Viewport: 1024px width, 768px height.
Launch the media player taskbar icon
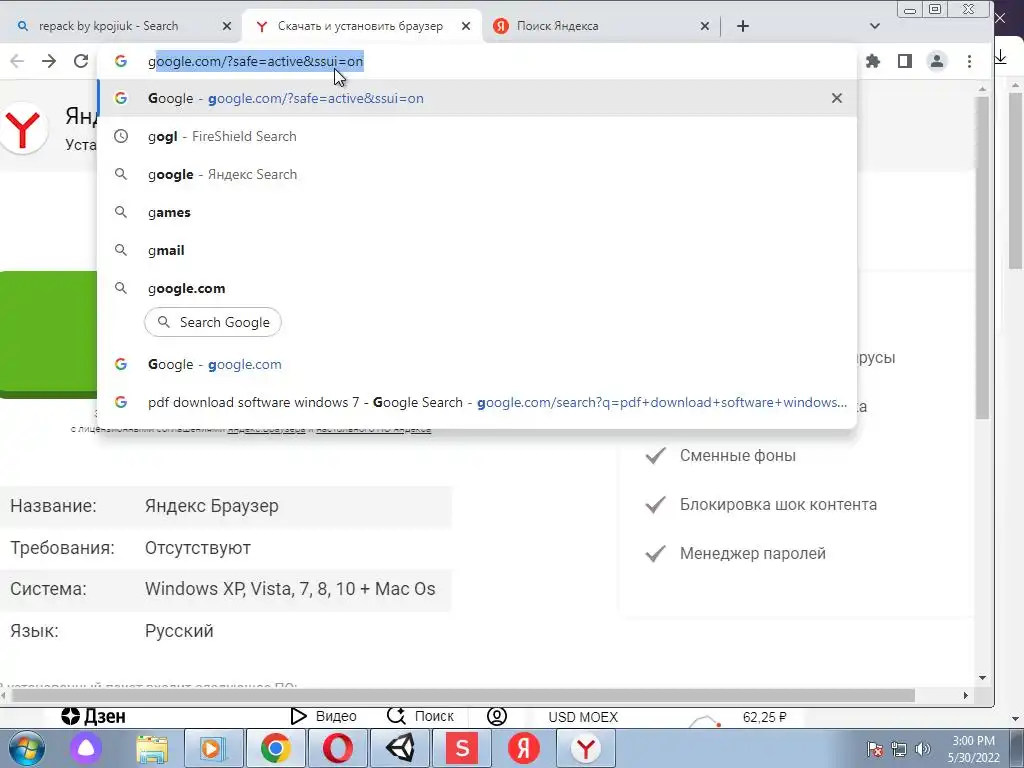(213, 748)
